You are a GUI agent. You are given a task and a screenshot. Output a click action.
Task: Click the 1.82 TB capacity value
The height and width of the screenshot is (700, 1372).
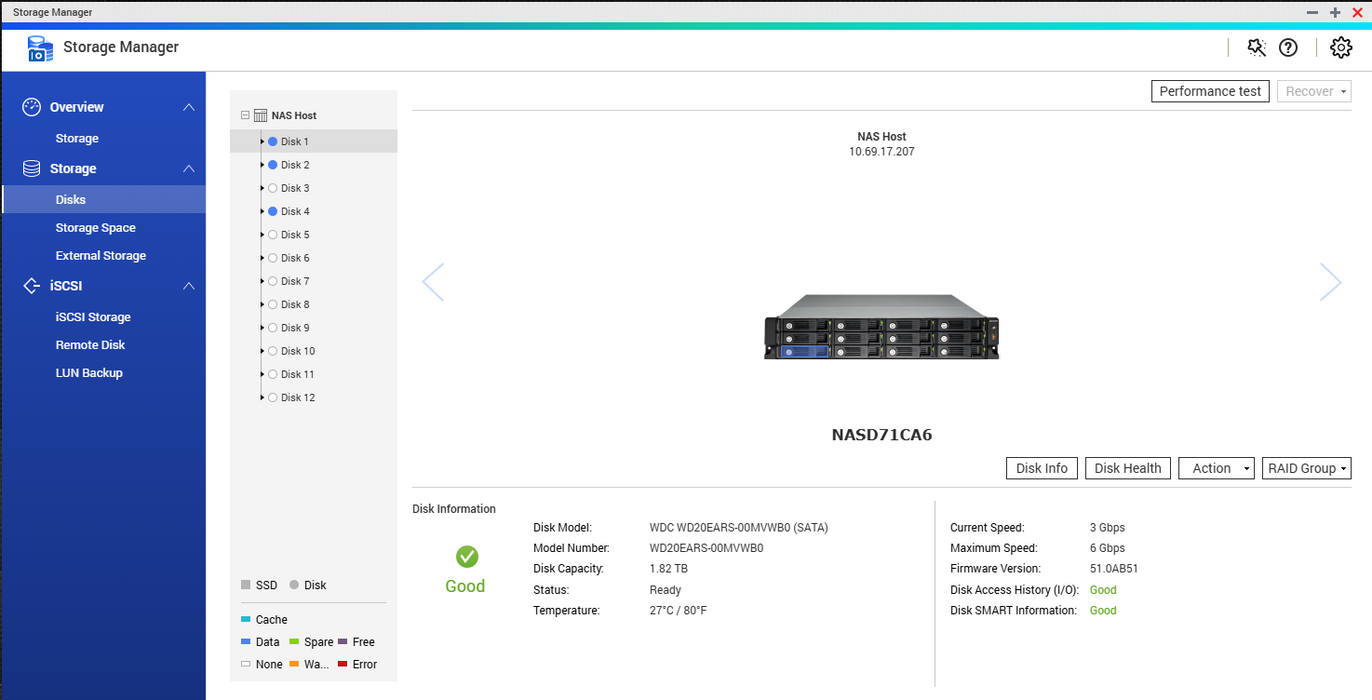click(x=668, y=569)
